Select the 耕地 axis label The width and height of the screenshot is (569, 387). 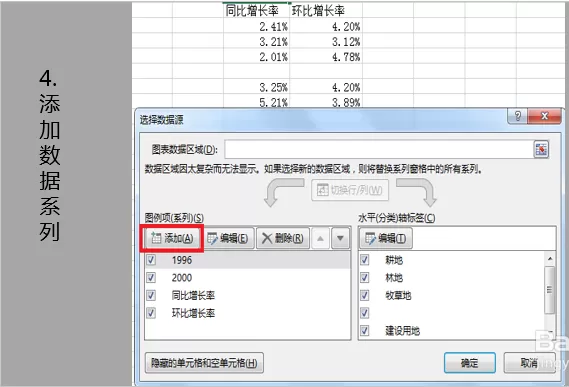[x=394, y=260]
